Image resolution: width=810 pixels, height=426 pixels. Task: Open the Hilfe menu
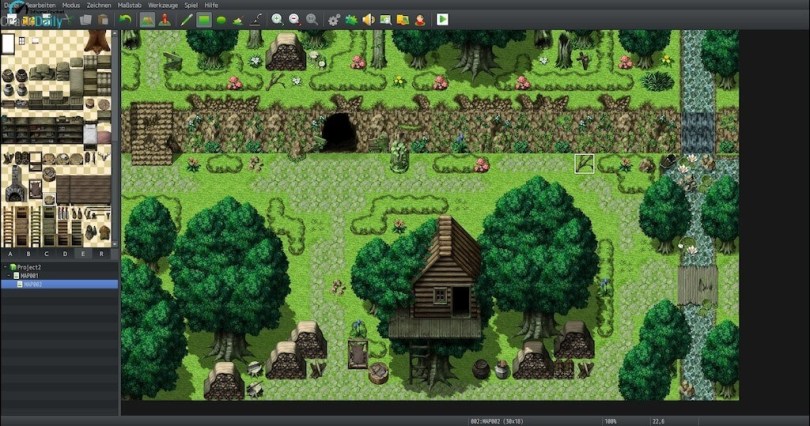211,5
